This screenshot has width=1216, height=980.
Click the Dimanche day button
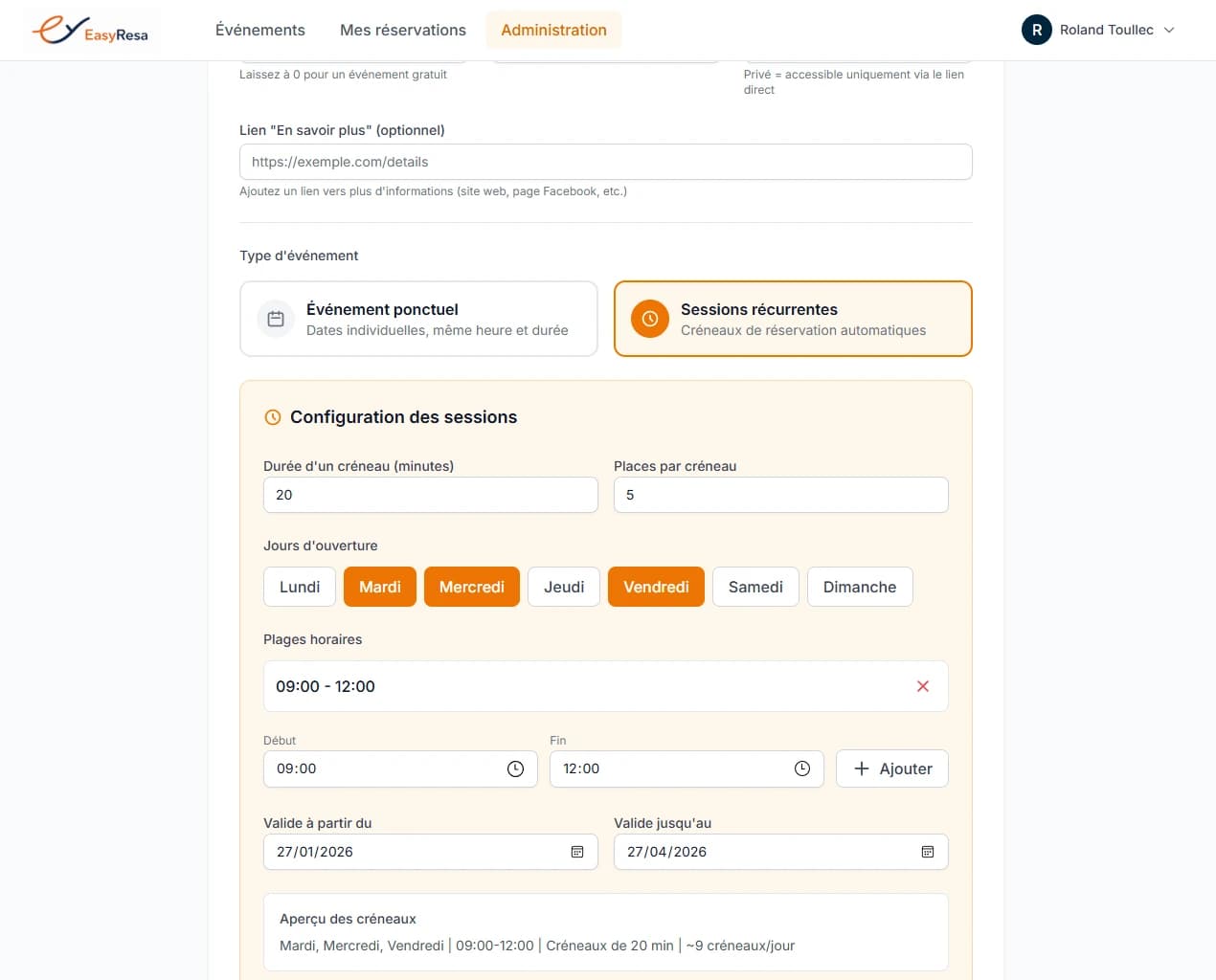(859, 587)
